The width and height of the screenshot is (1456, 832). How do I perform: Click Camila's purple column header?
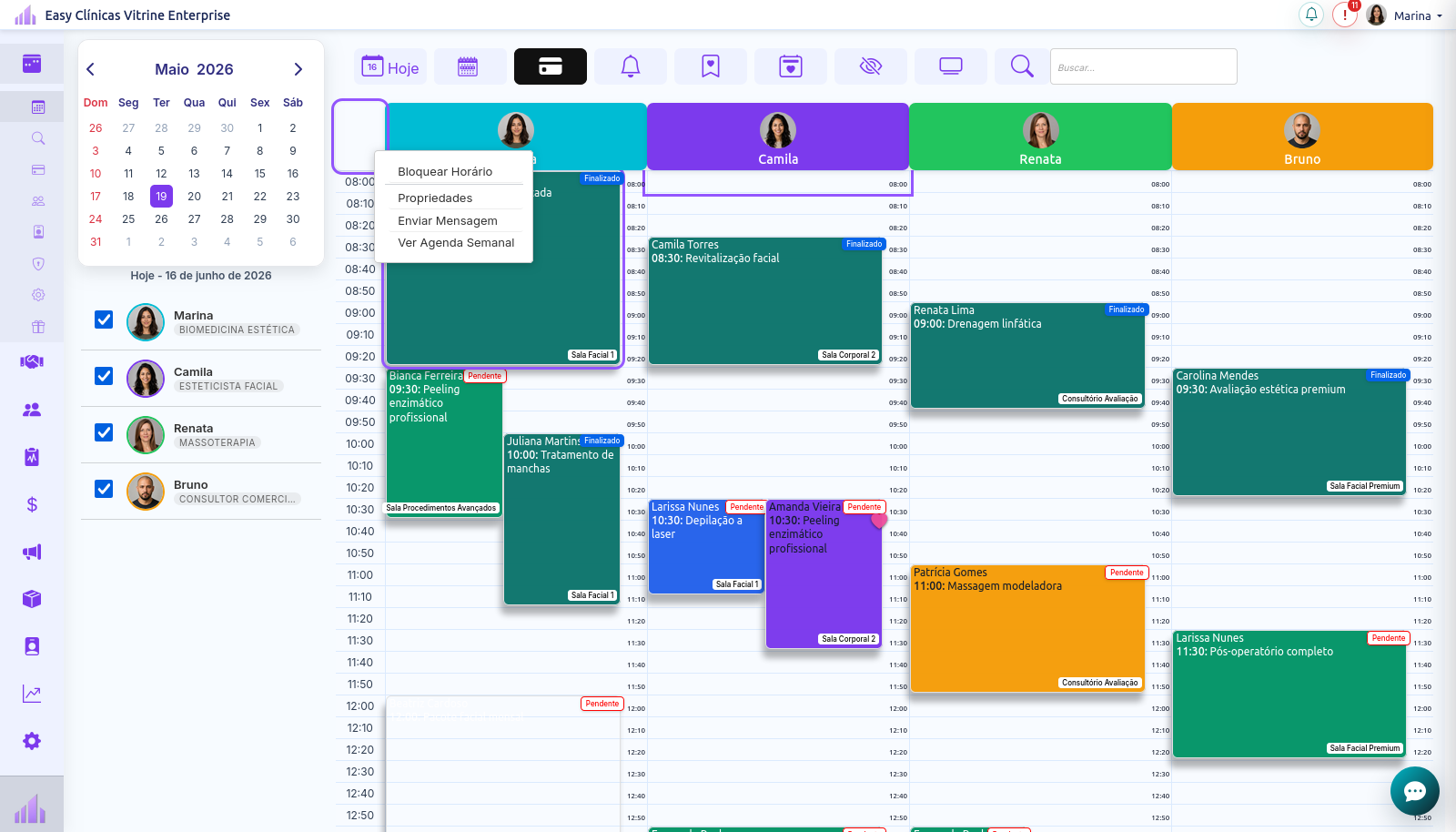(x=778, y=137)
